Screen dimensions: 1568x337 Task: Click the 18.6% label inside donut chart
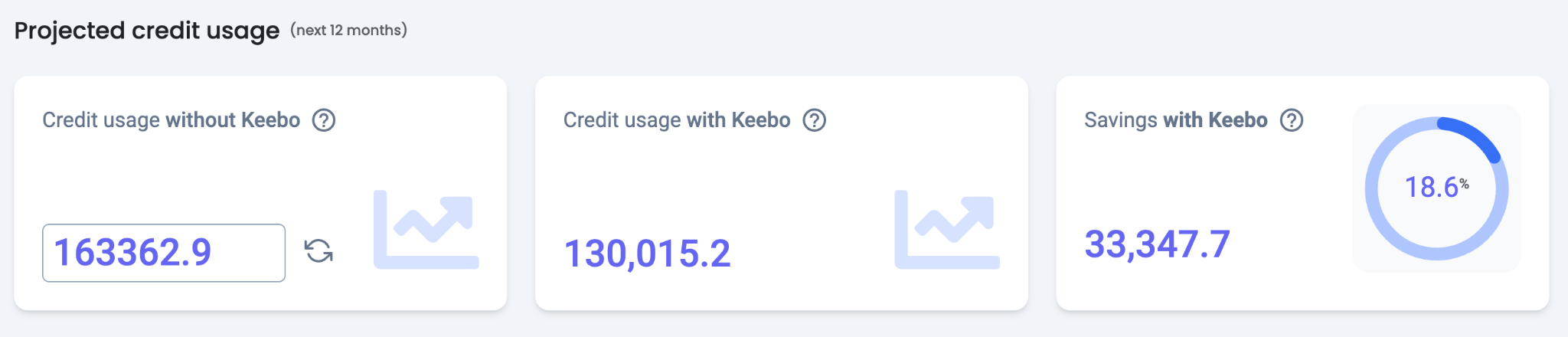click(1431, 187)
